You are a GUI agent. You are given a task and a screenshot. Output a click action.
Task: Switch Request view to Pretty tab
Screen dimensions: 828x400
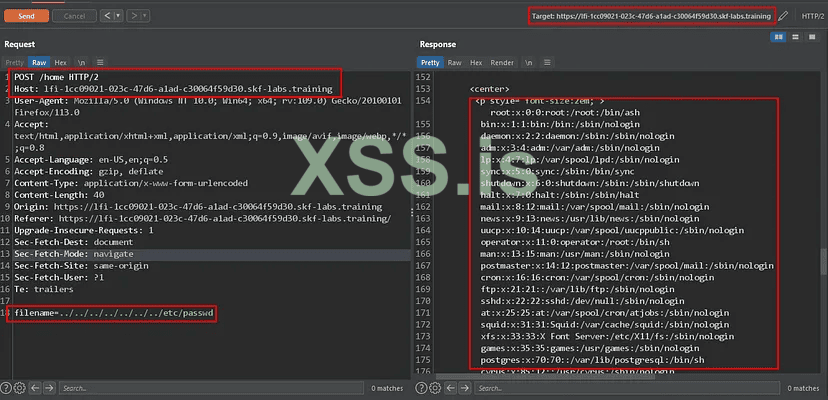click(15, 62)
